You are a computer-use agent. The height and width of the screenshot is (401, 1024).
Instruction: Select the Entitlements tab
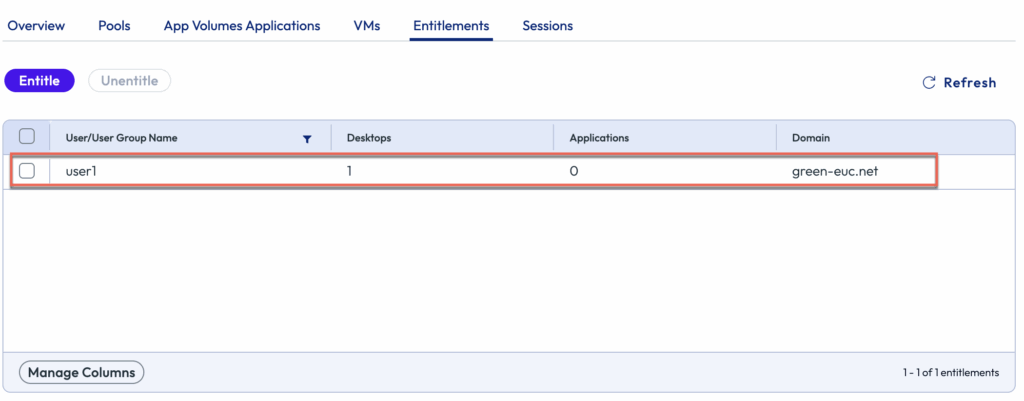point(450,26)
